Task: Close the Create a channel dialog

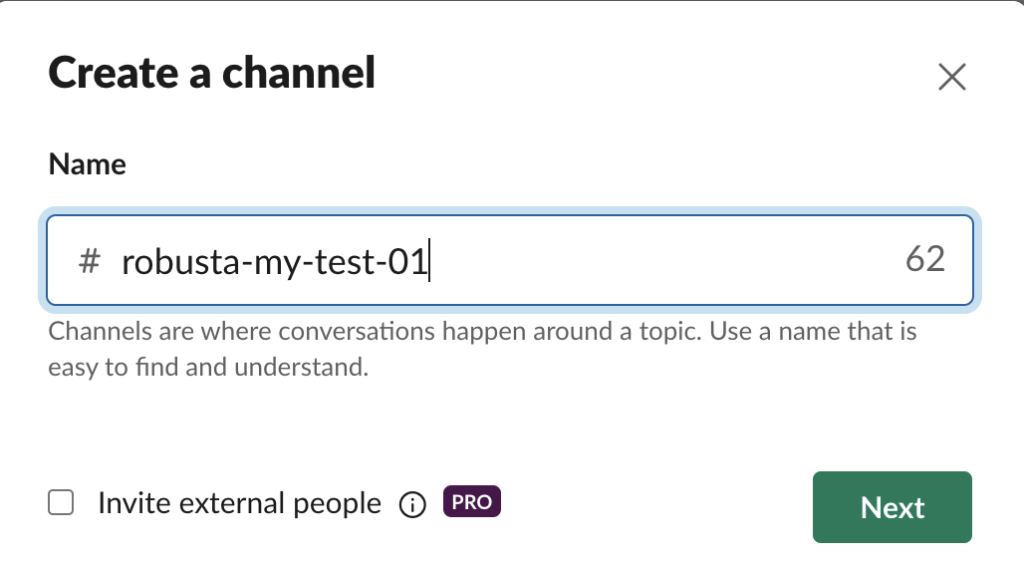Action: (x=952, y=77)
